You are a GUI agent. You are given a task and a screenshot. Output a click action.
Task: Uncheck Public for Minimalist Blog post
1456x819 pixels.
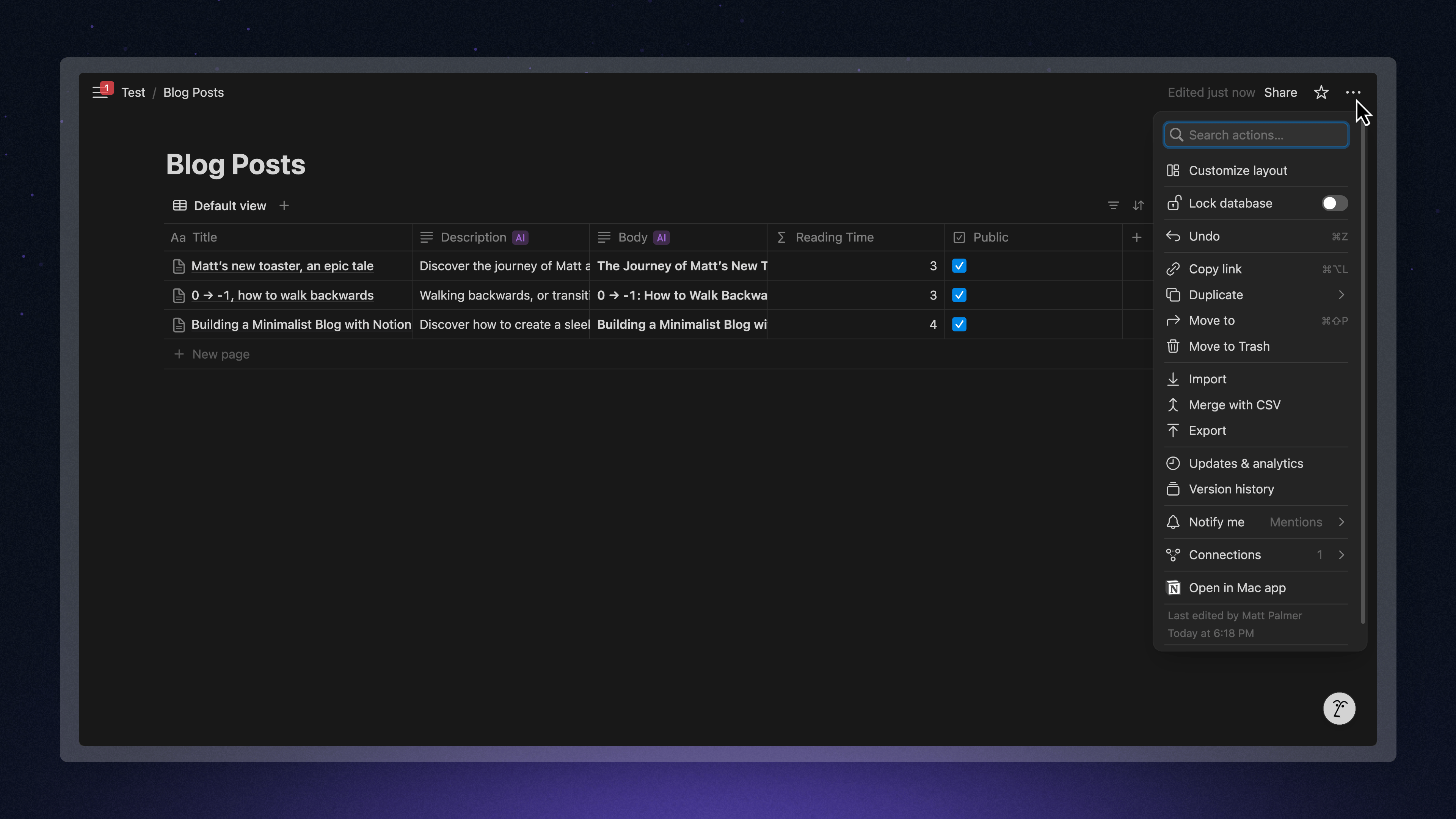pyautogui.click(x=959, y=325)
